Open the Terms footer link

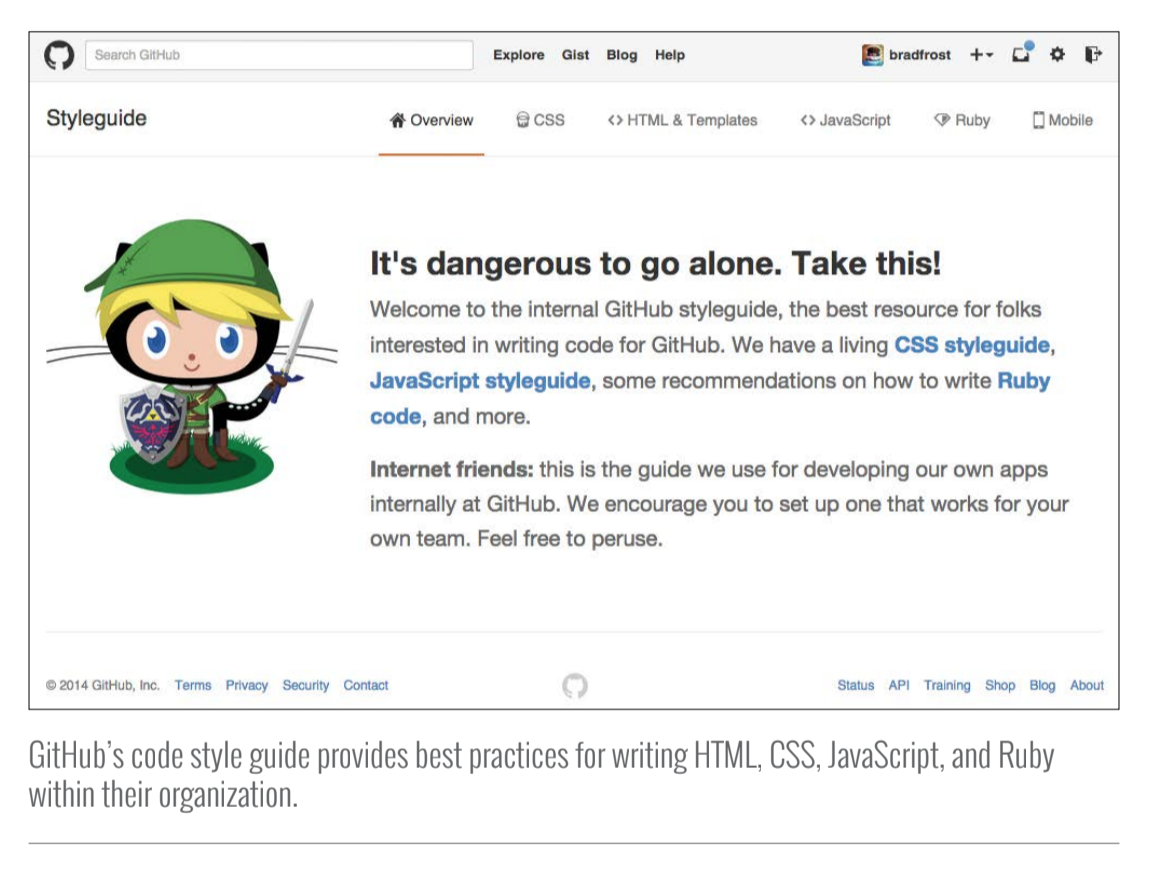coord(193,685)
